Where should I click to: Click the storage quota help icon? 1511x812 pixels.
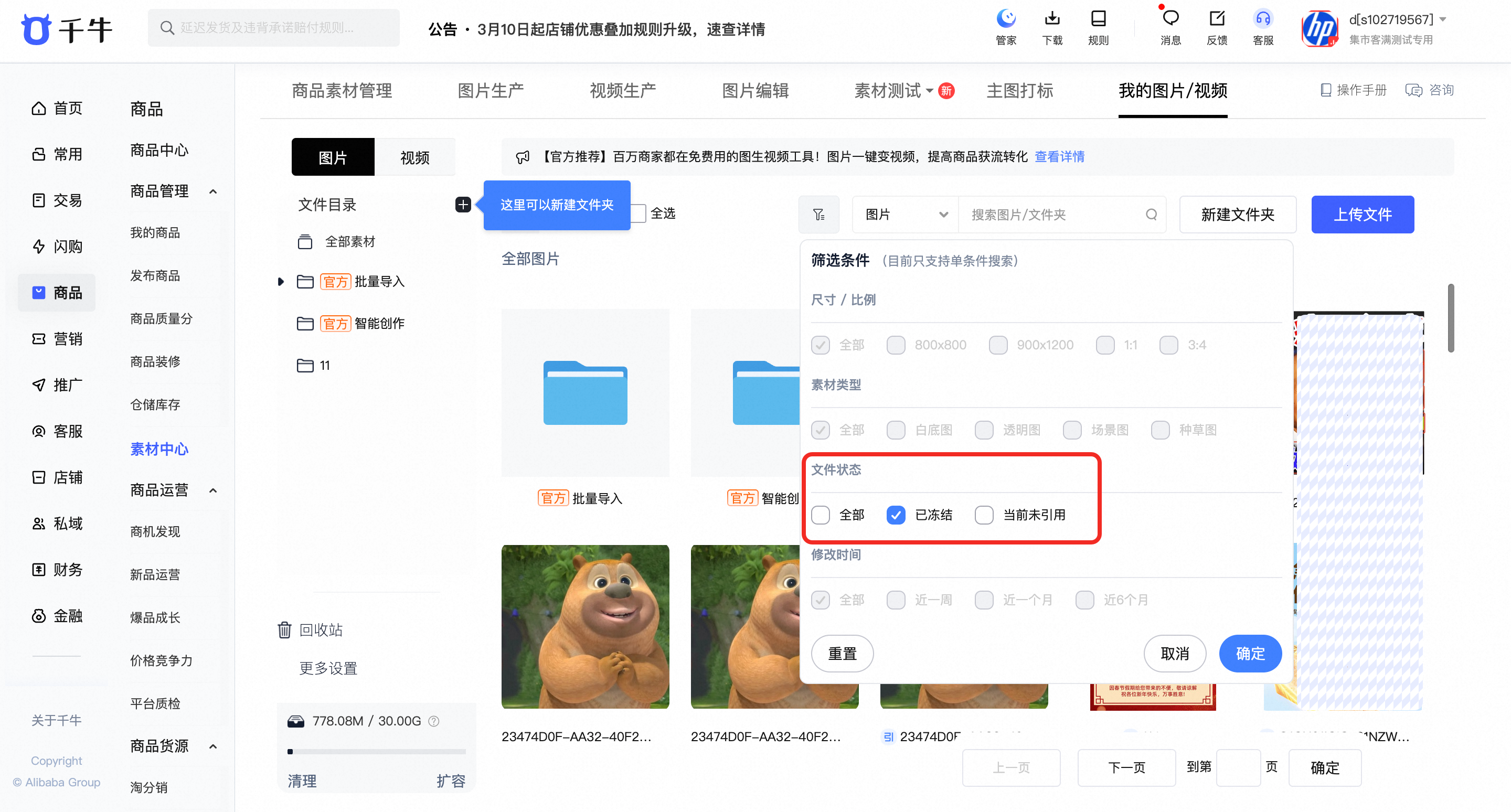433,721
